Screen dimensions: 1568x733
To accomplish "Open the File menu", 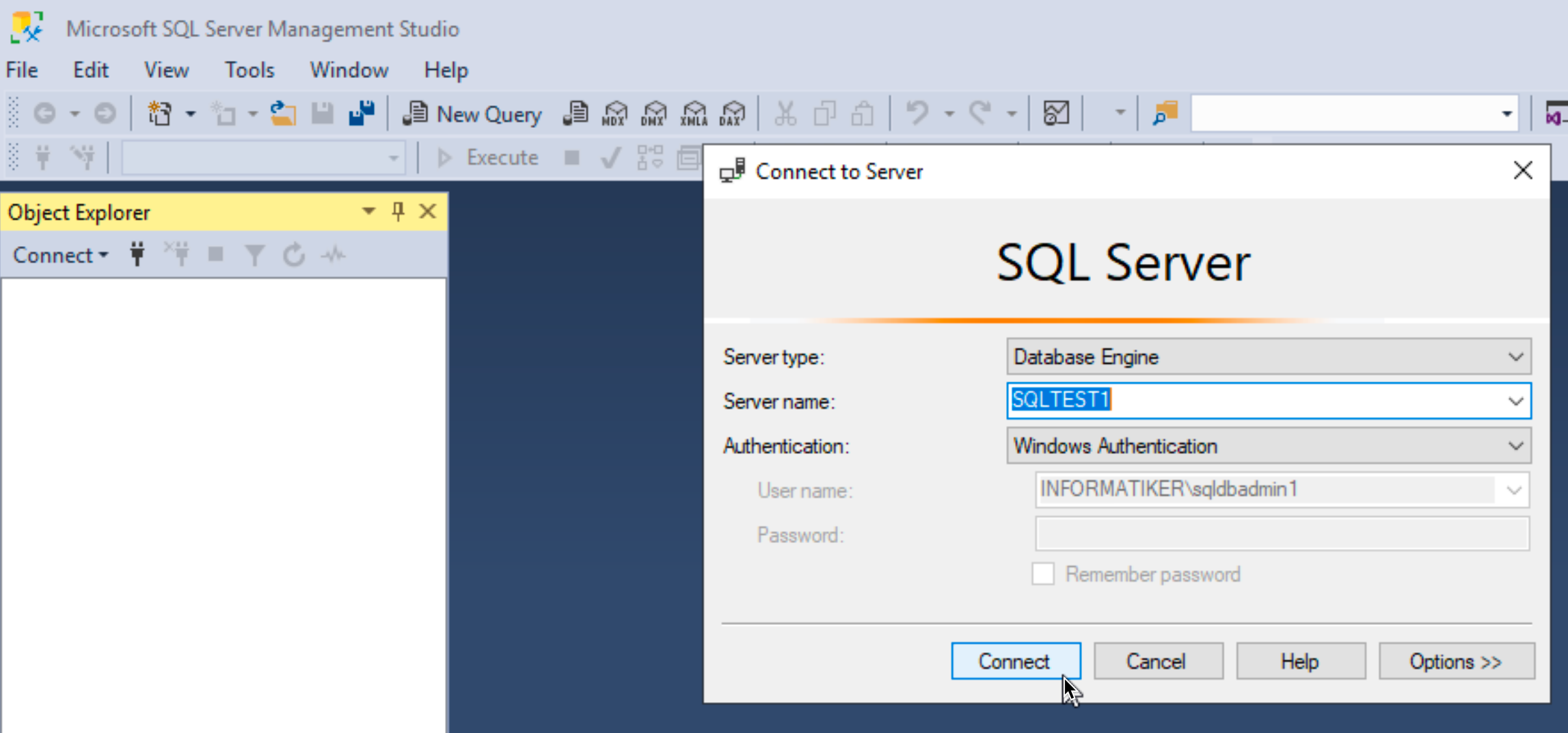I will coord(22,70).
